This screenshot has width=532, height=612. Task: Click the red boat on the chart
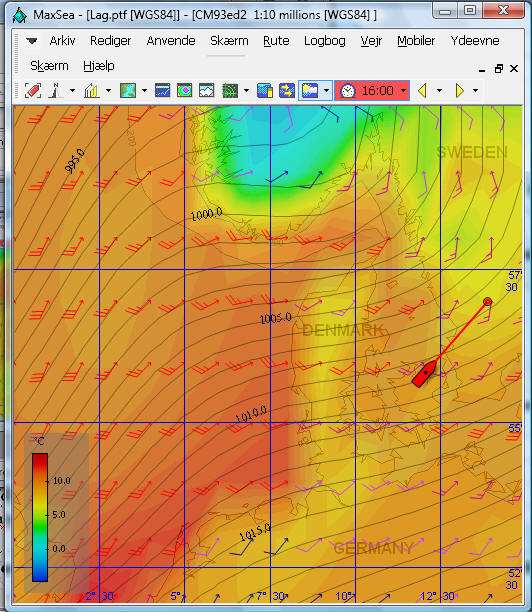point(425,374)
